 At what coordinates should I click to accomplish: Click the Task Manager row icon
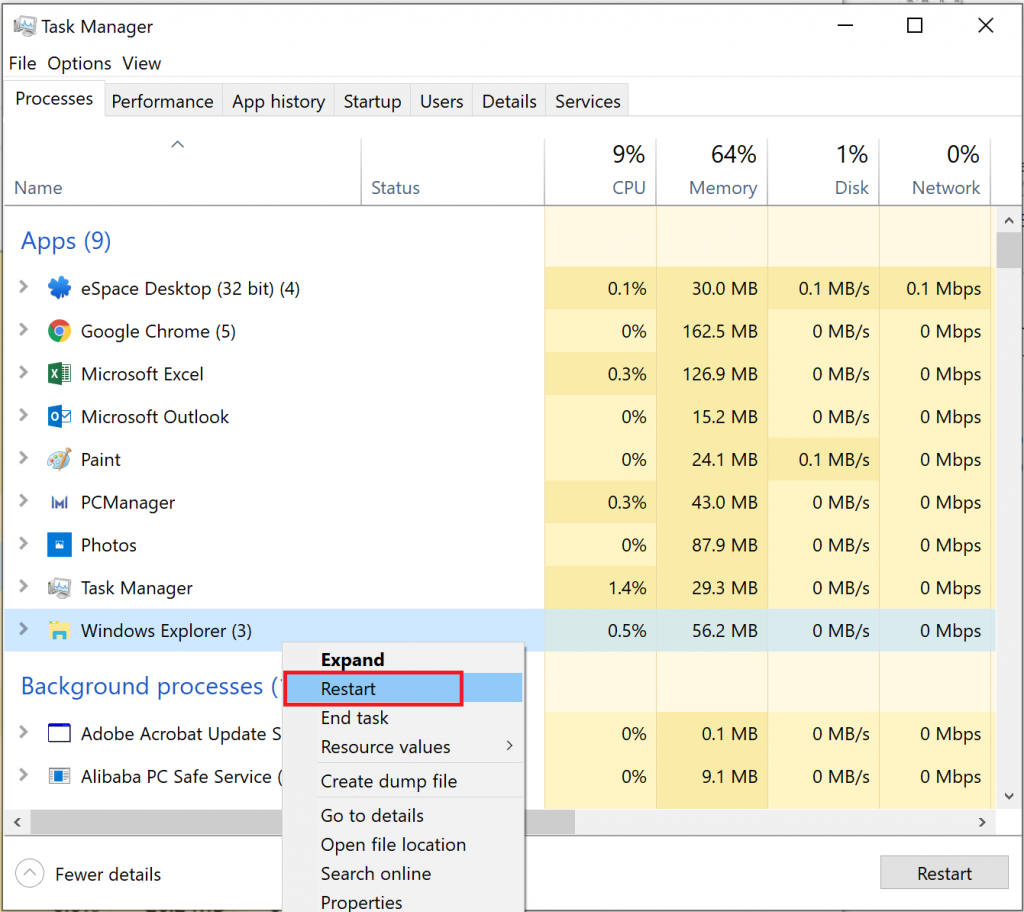pos(59,588)
